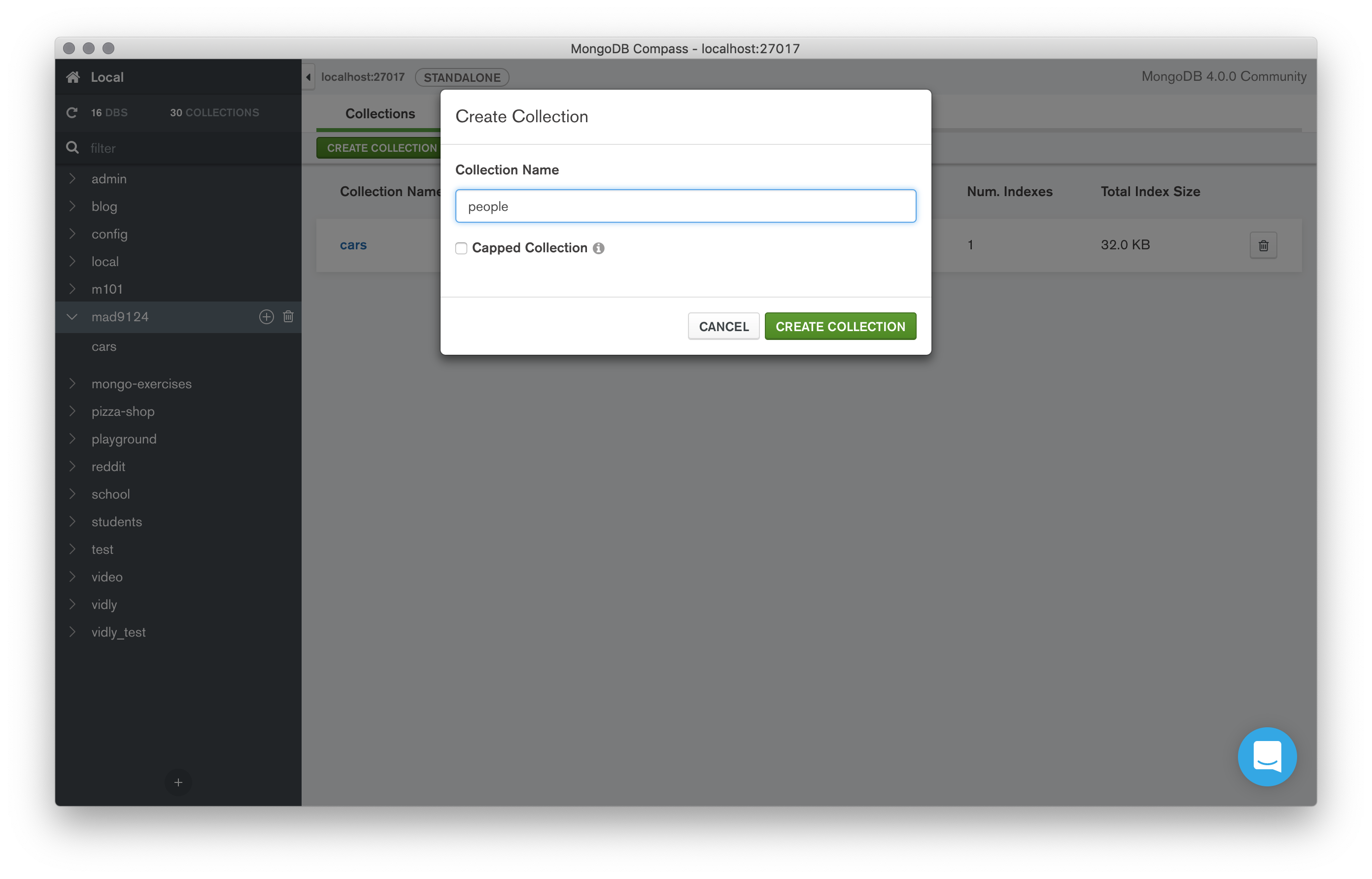Screen dimensions: 1372x879
Task: Open the chat support bubble
Action: [x=1267, y=756]
